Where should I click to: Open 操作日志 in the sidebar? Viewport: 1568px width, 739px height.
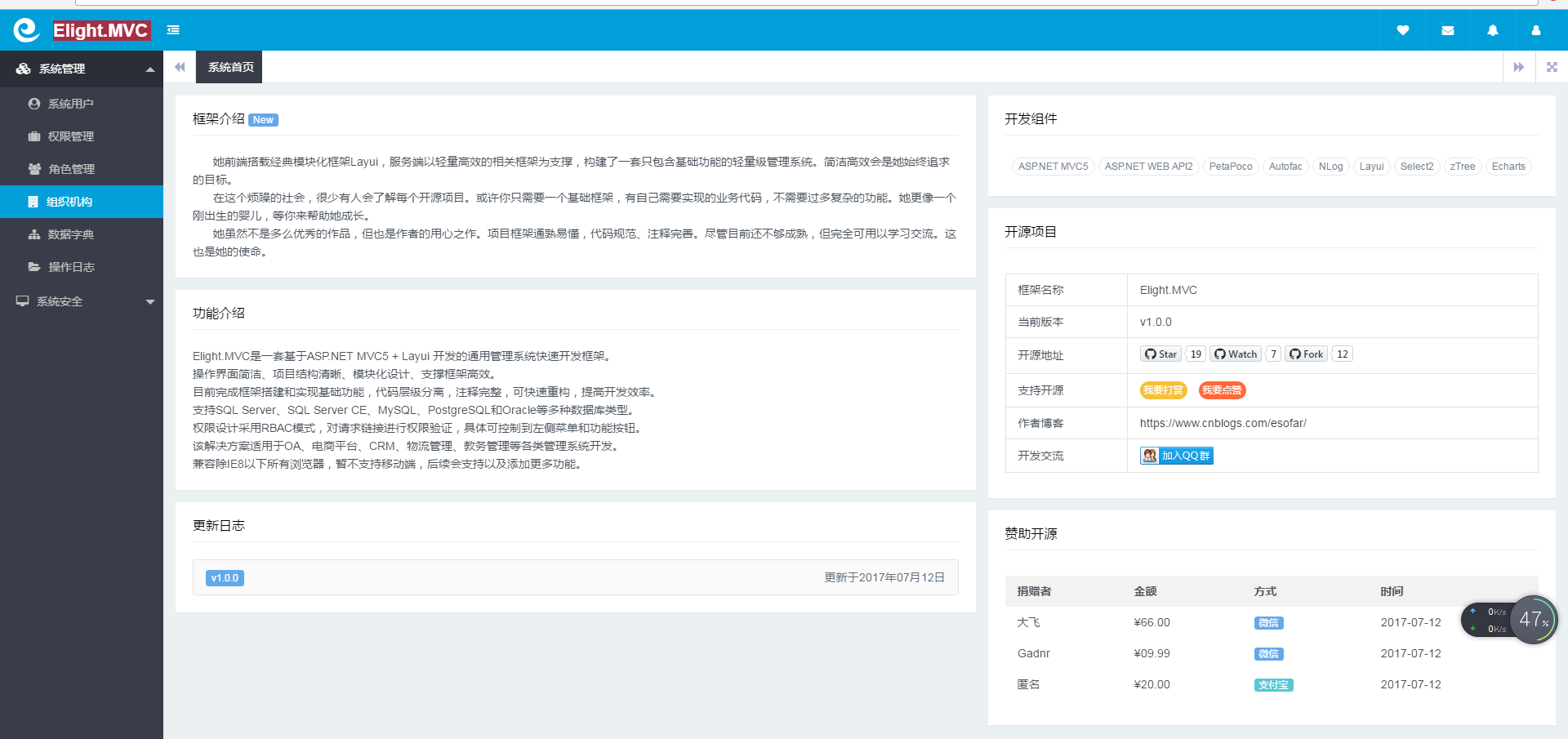coord(82,267)
